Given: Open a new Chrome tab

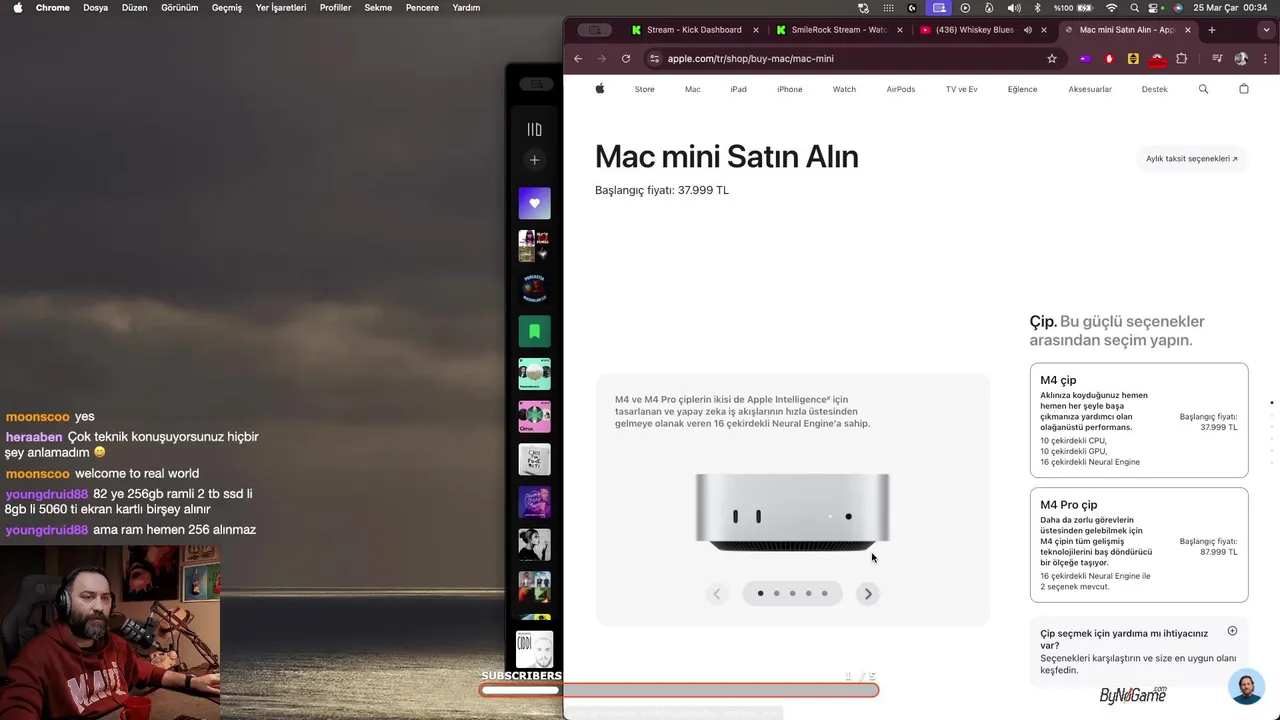Looking at the screenshot, I should pos(1212,30).
